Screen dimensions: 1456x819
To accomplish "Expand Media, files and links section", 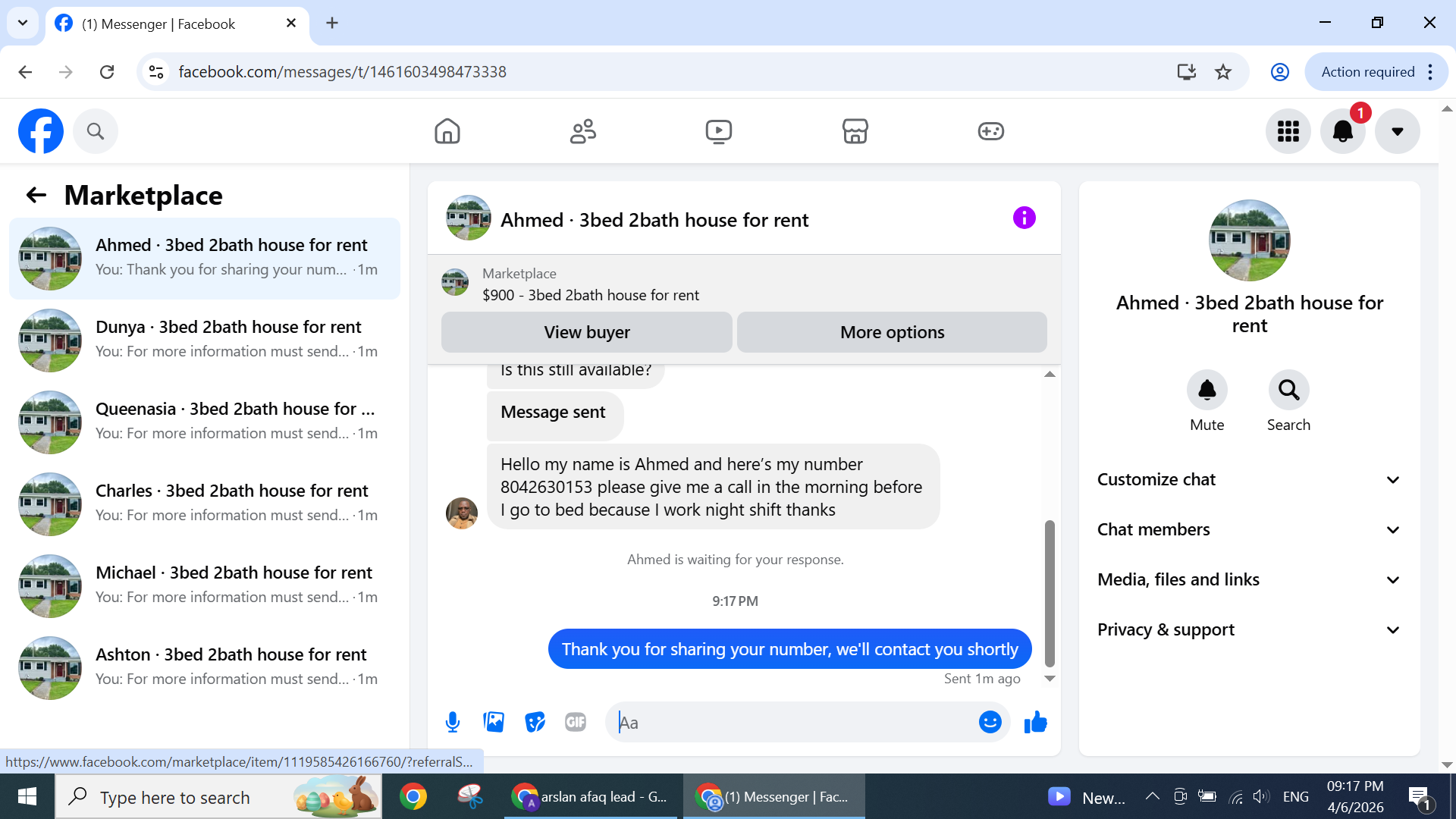I will coord(1249,579).
